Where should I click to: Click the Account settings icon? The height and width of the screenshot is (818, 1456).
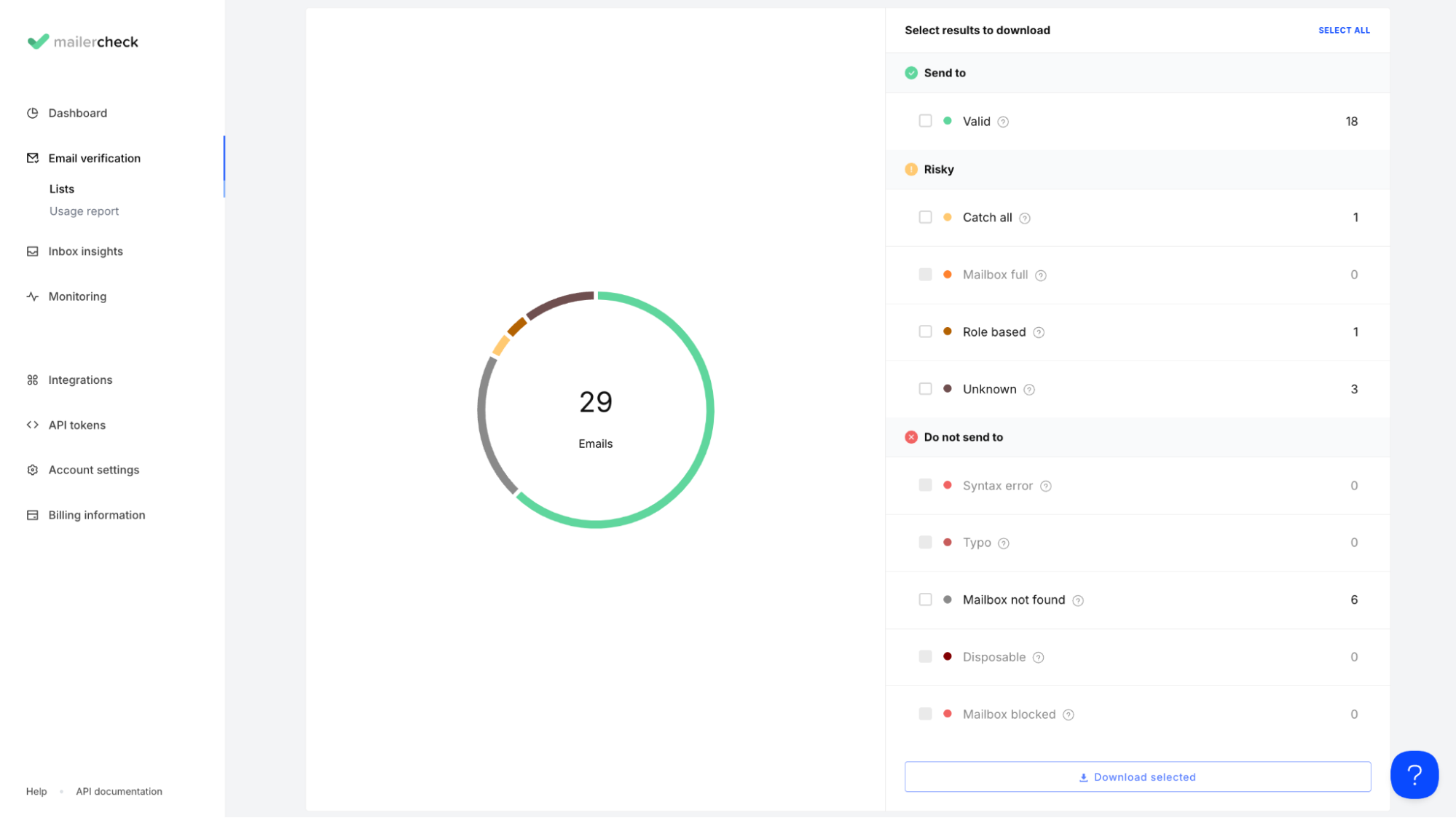click(x=33, y=469)
